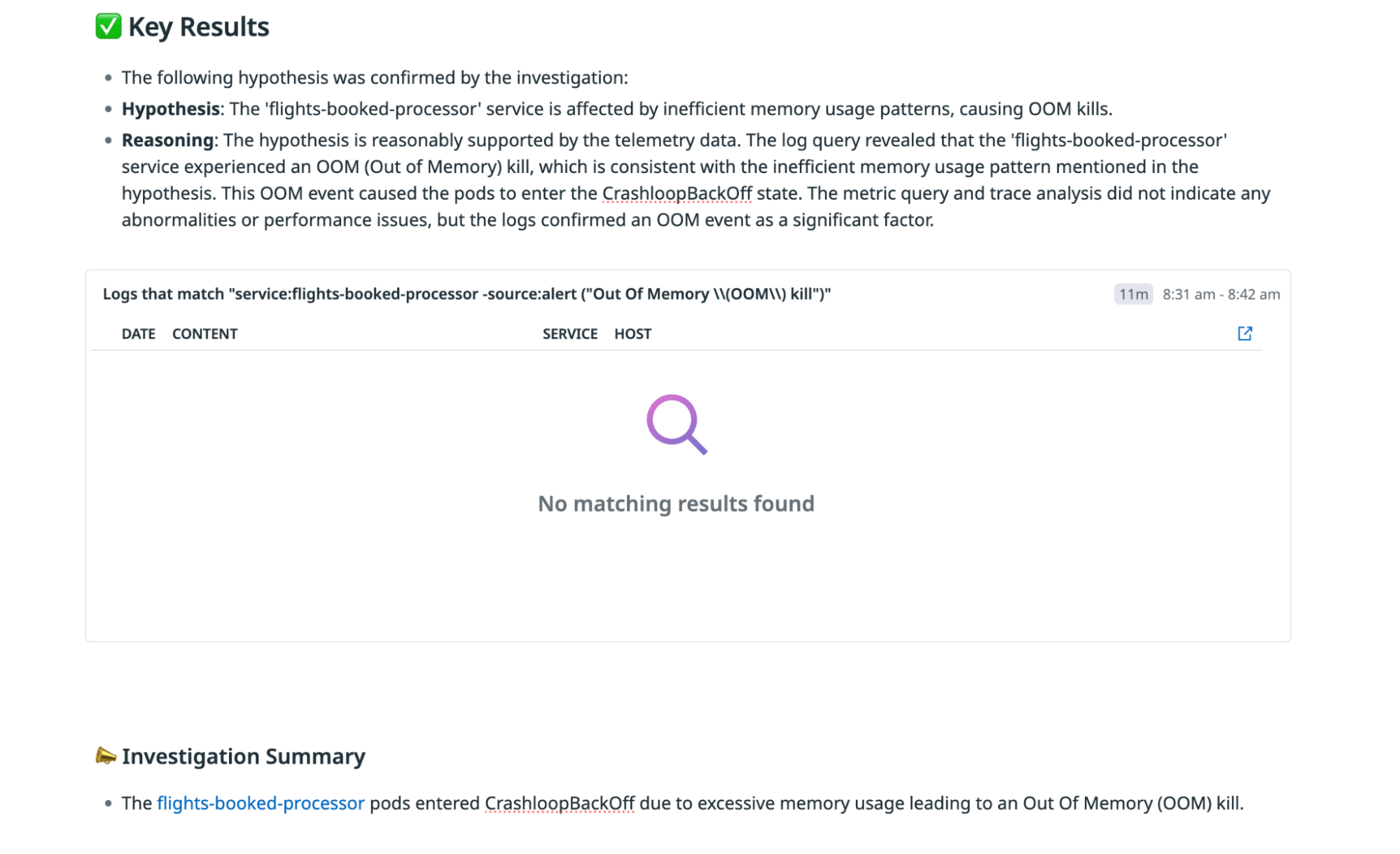Screen dimensions: 1400x854
Task: Click the HOST column header
Action: tap(632, 333)
